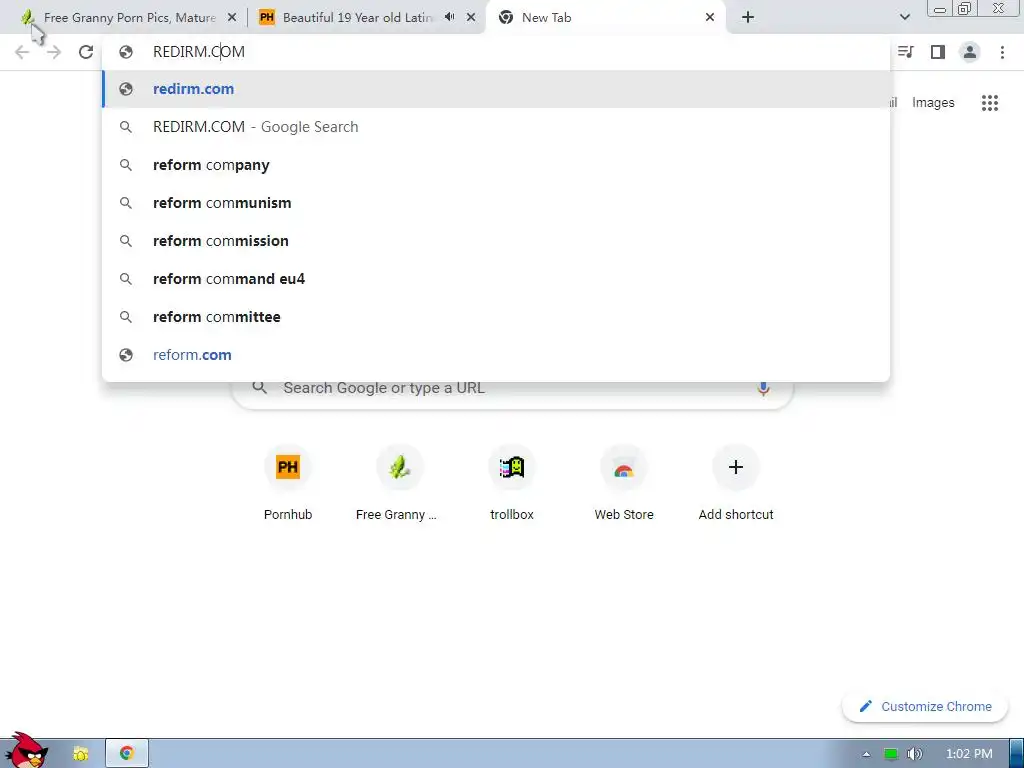1024x768 pixels.
Task: Switch to the Free Granny tab
Action: coord(127,18)
